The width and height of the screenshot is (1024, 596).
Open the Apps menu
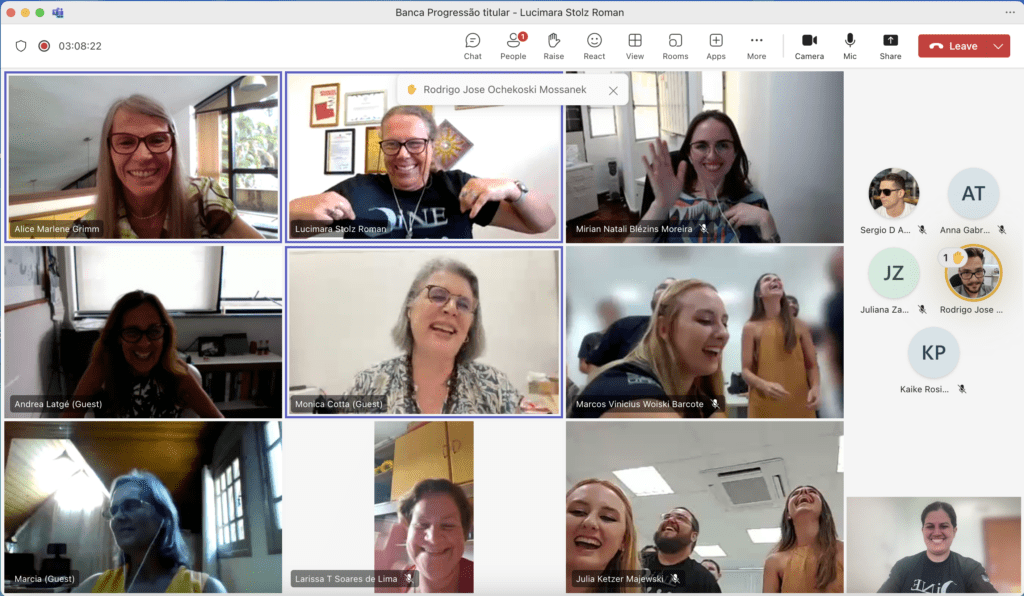point(716,45)
